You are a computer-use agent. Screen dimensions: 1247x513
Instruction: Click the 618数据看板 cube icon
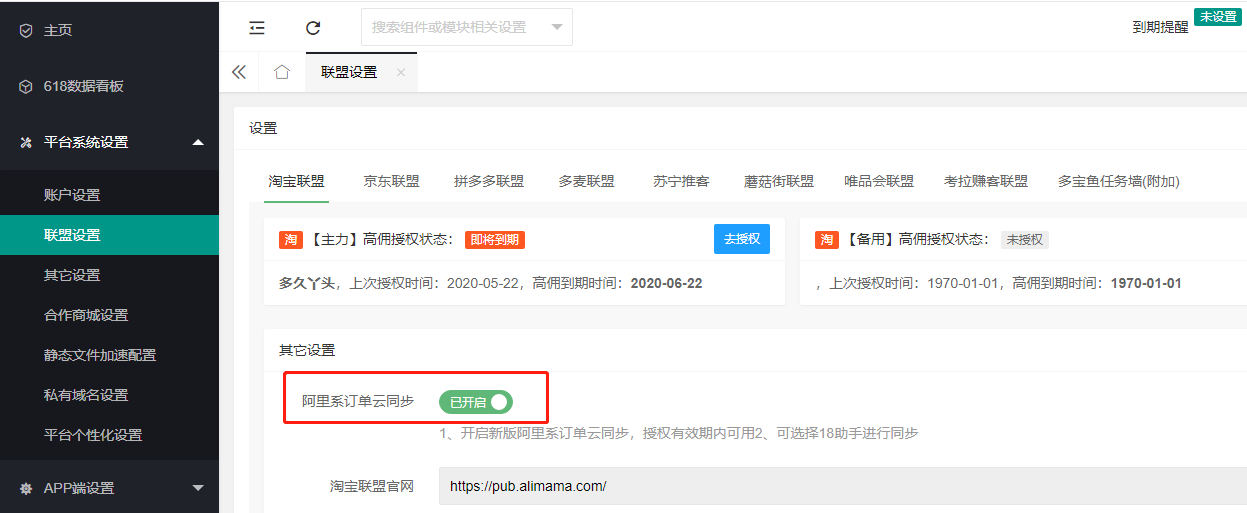coord(26,86)
